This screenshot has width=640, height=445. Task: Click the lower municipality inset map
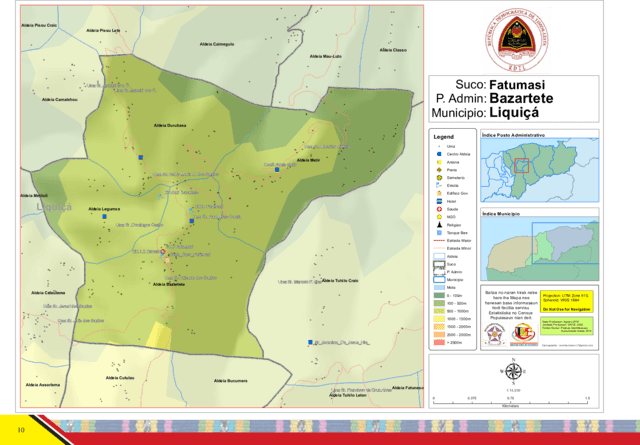click(x=539, y=248)
